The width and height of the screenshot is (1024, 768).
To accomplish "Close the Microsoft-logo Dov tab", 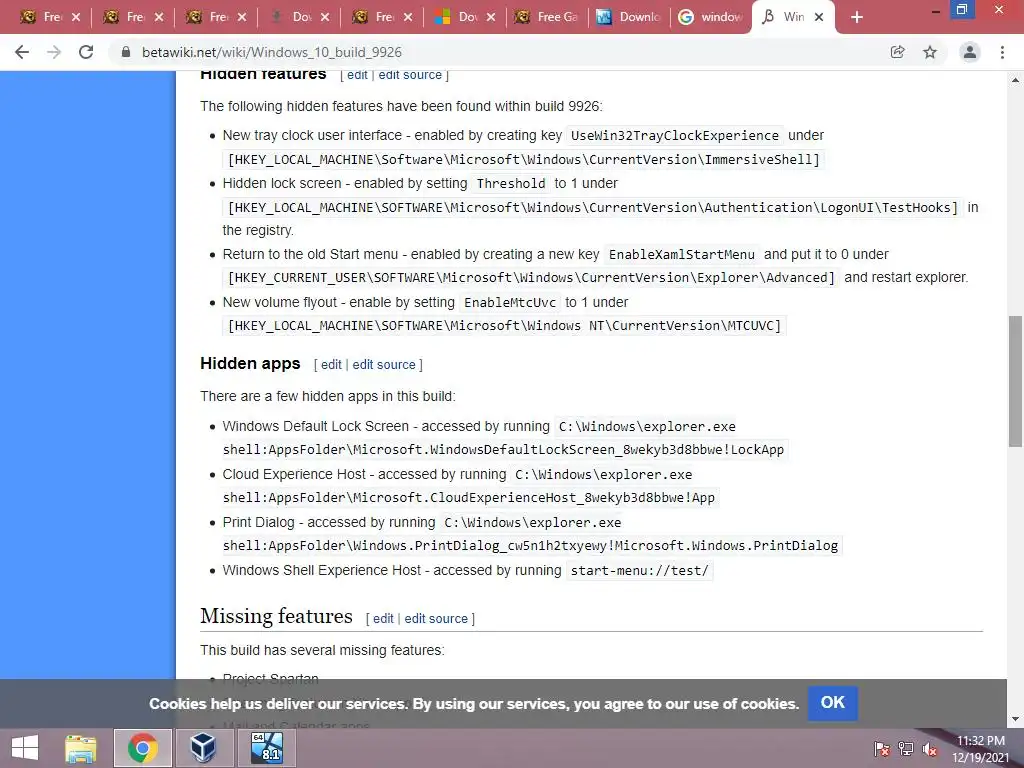I will click(x=491, y=18).
